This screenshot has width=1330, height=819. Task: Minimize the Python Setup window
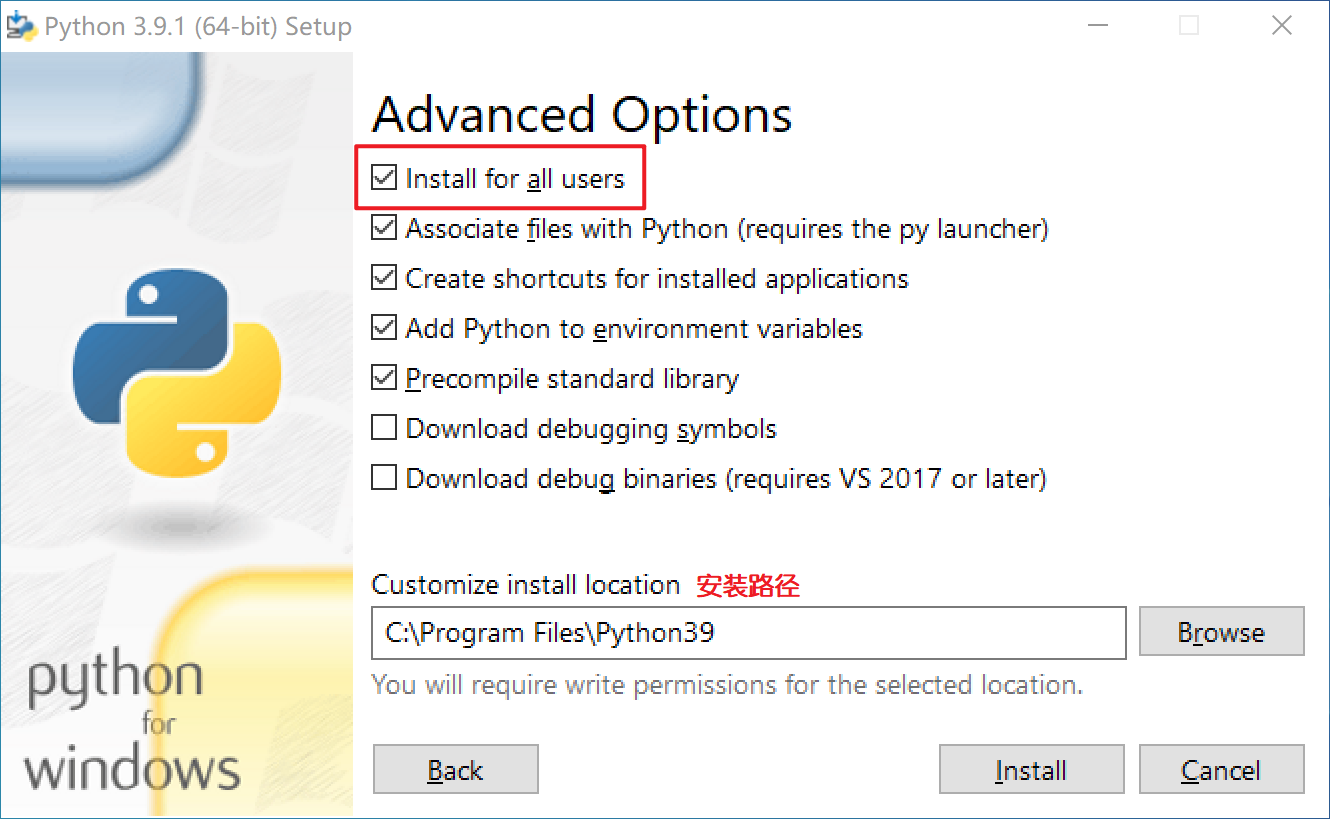tap(1096, 26)
